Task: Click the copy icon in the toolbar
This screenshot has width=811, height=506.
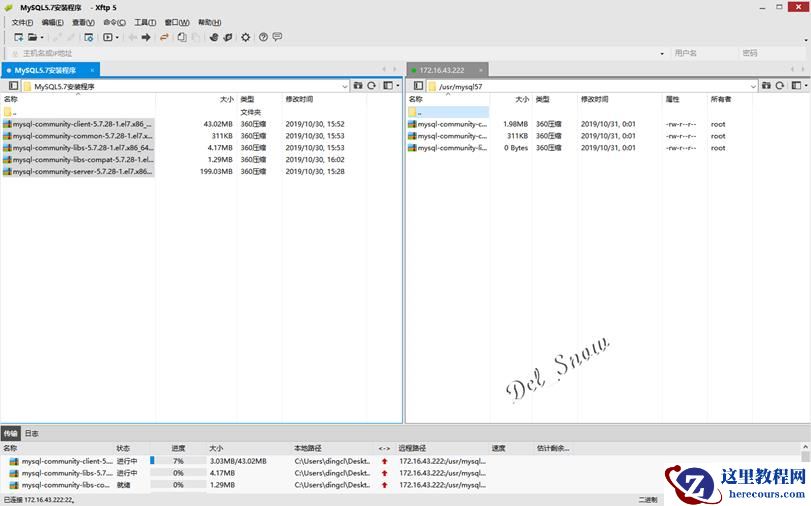Action: (182, 37)
